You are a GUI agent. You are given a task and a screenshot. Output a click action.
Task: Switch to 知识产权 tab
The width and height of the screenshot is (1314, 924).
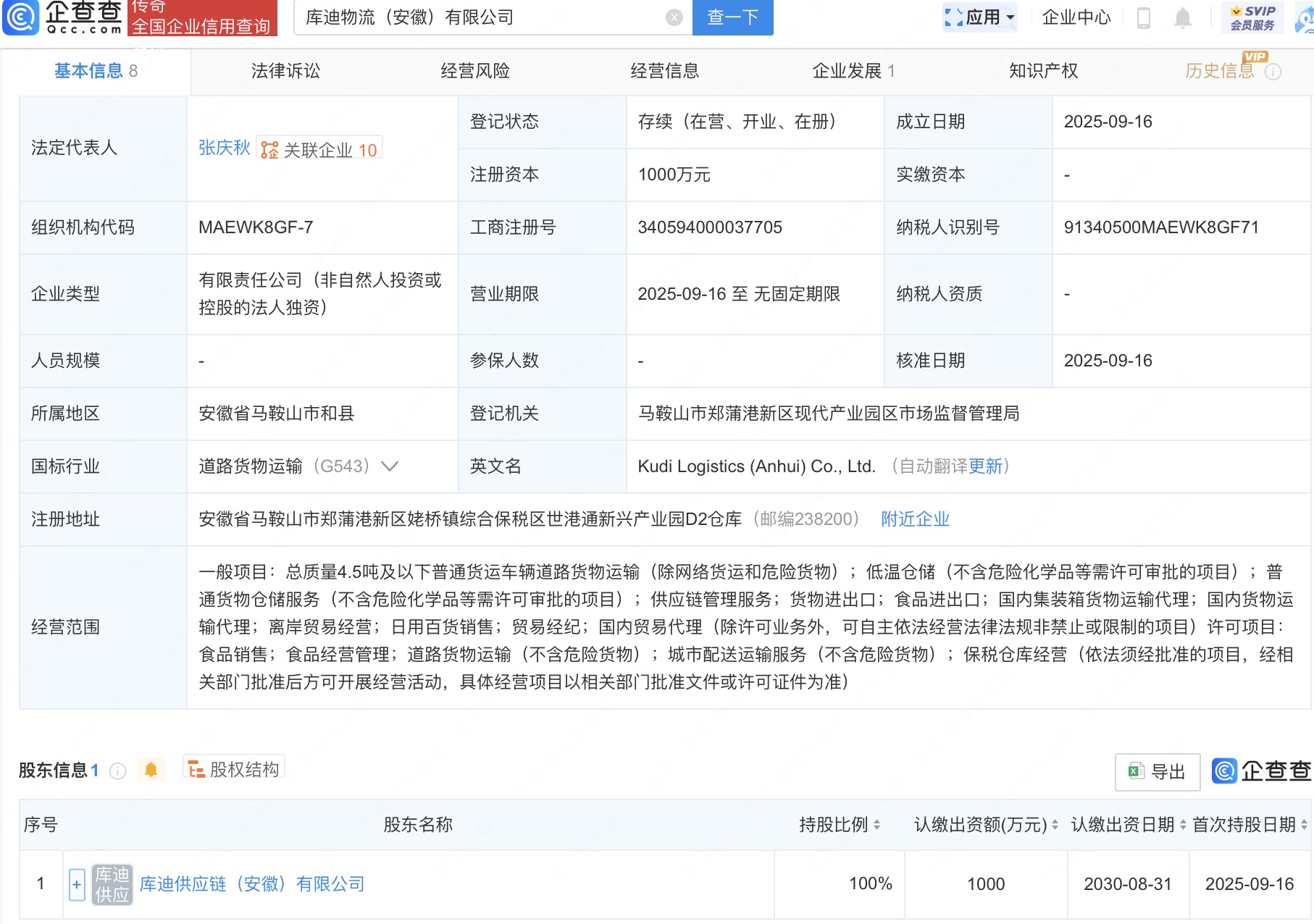(1044, 71)
